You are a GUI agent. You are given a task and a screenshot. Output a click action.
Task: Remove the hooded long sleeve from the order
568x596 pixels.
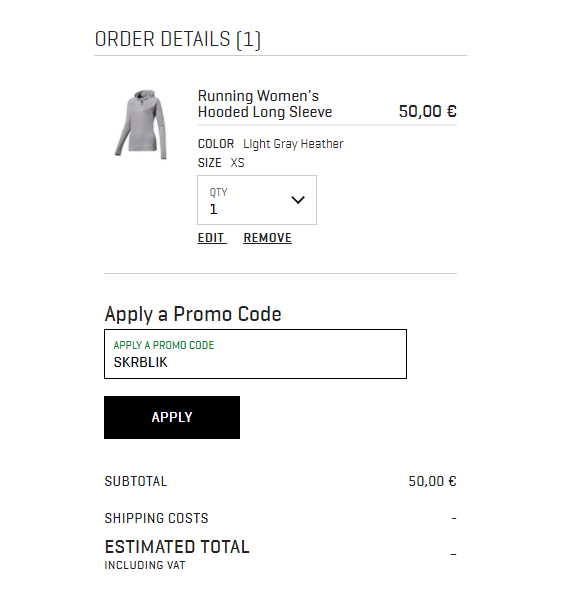point(268,238)
